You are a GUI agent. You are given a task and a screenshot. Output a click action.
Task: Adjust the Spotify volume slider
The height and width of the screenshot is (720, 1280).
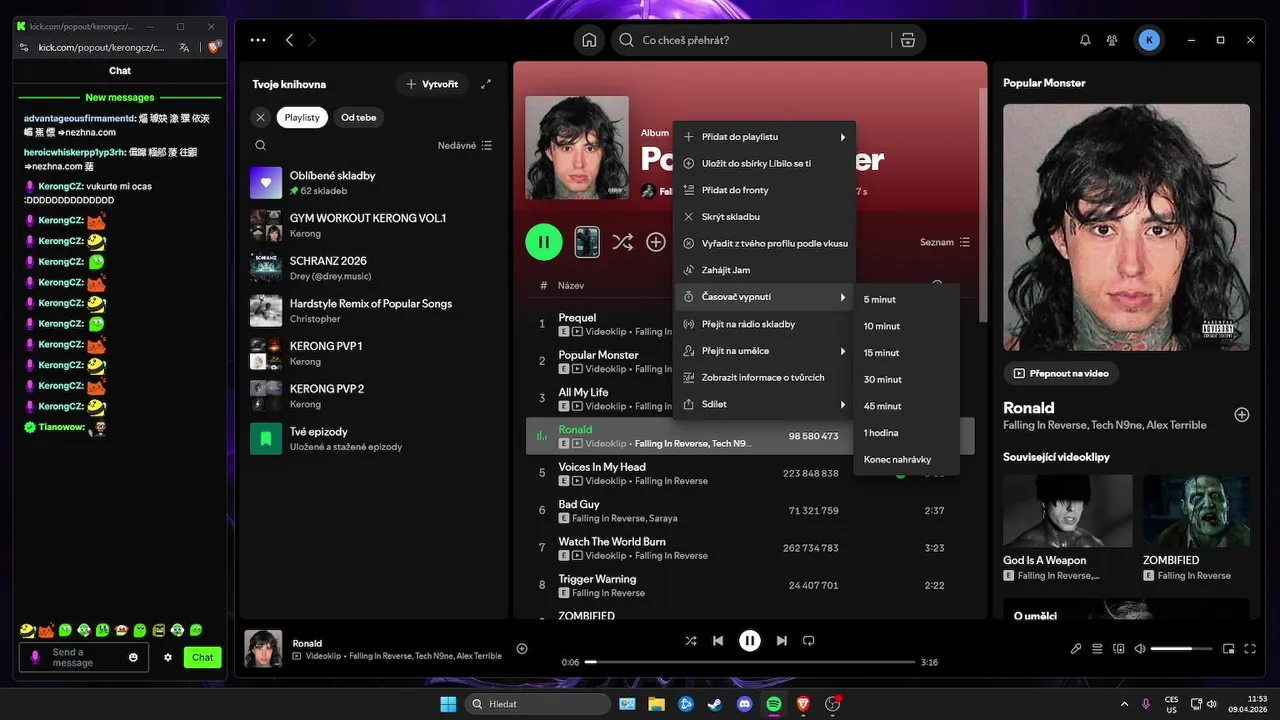(x=1180, y=649)
